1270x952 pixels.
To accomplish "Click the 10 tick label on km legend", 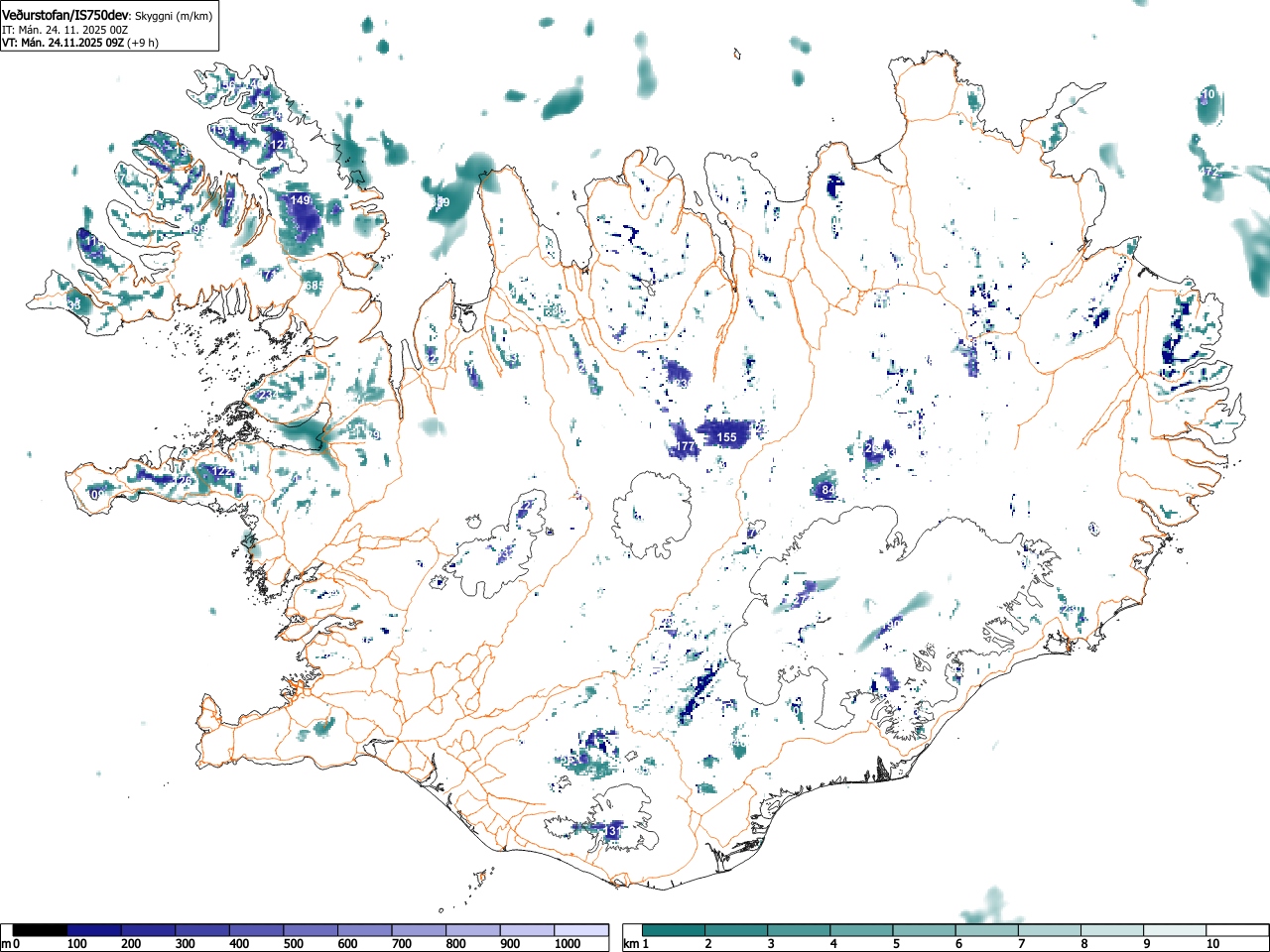I will coord(1211,944).
